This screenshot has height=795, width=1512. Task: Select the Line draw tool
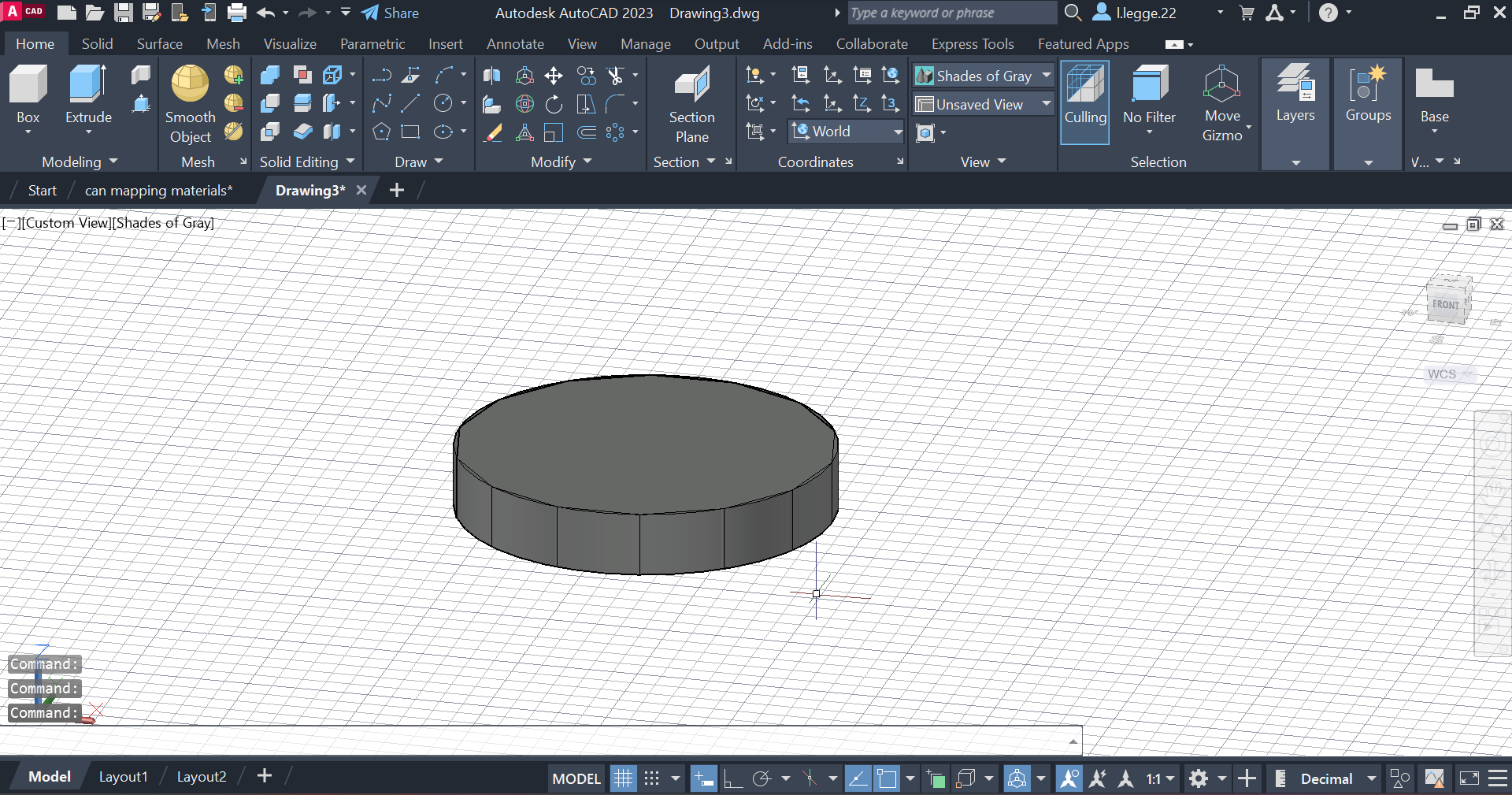pyautogui.click(x=410, y=103)
